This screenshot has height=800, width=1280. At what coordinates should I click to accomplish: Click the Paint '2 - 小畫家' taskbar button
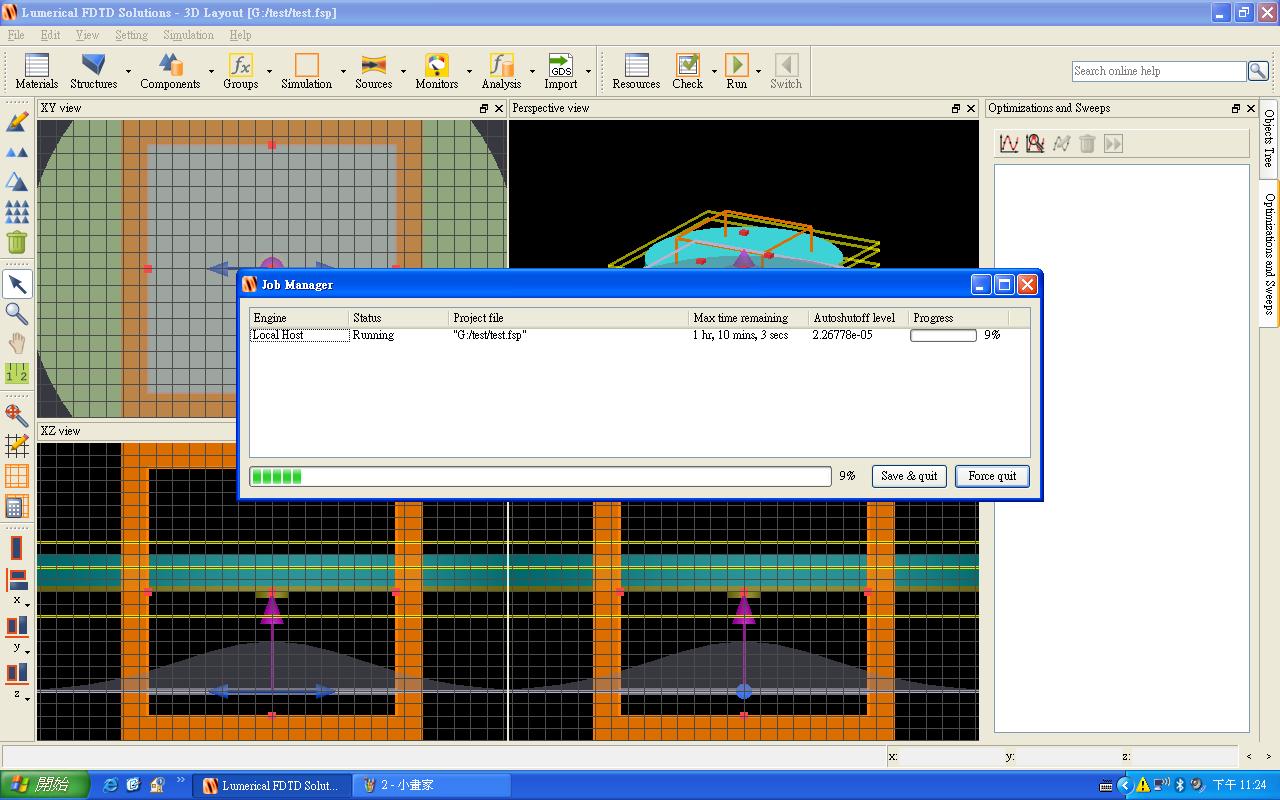click(432, 785)
